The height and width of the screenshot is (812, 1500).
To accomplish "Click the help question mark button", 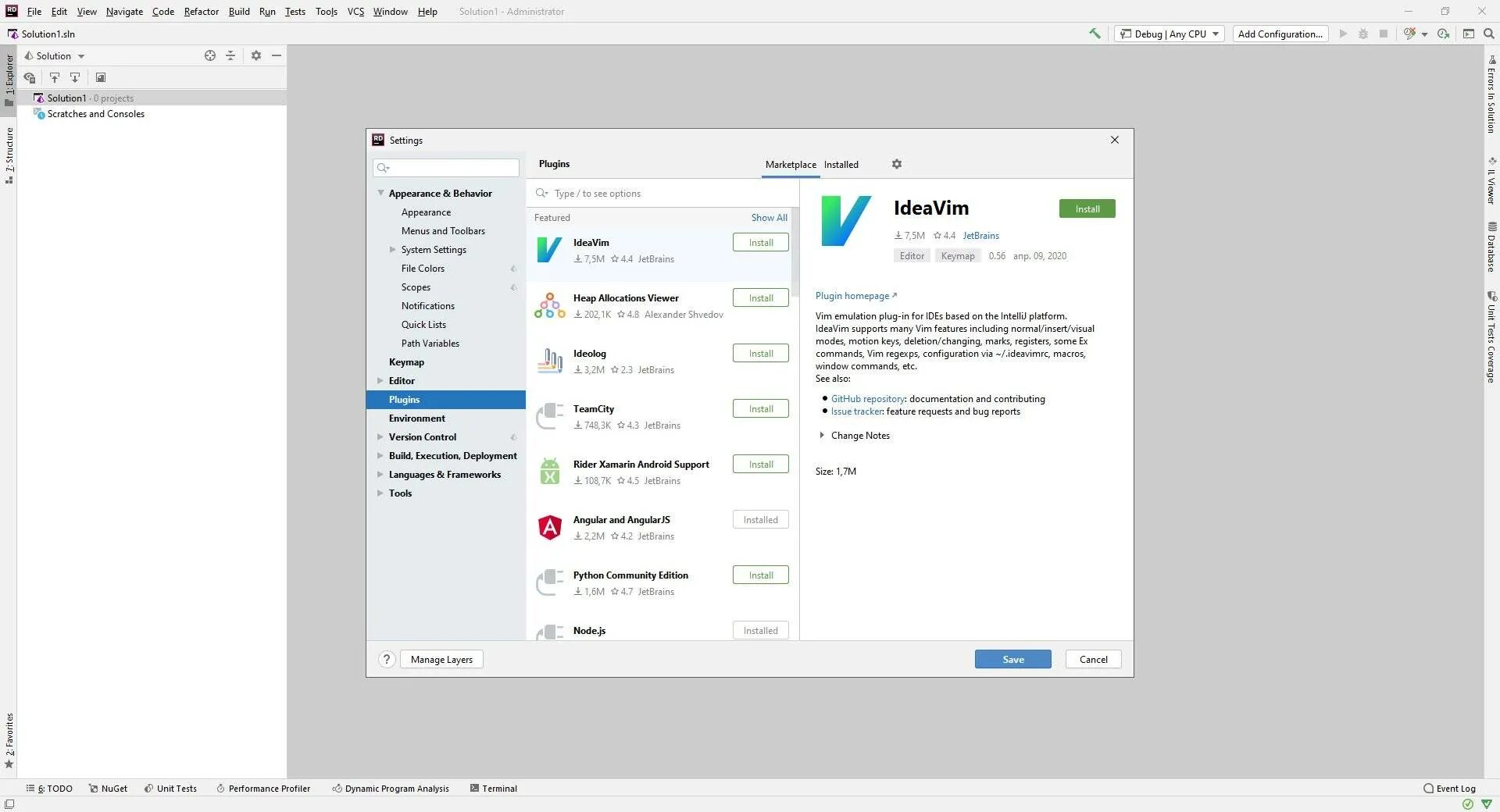I will pos(387,659).
